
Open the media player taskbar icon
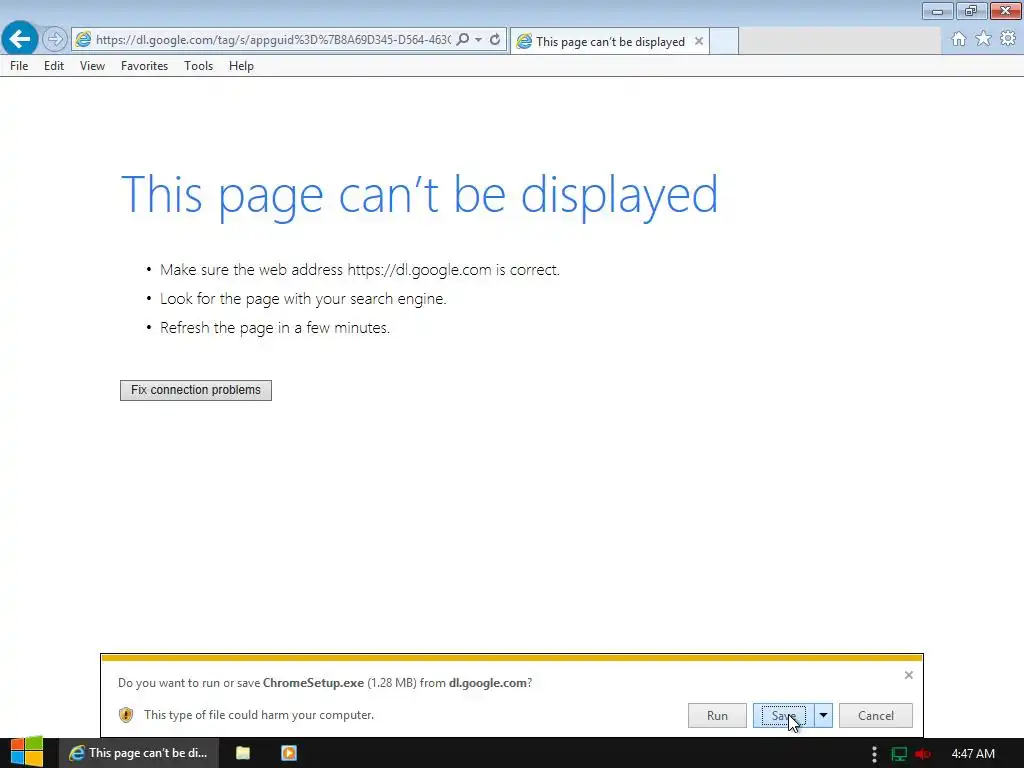tap(289, 753)
